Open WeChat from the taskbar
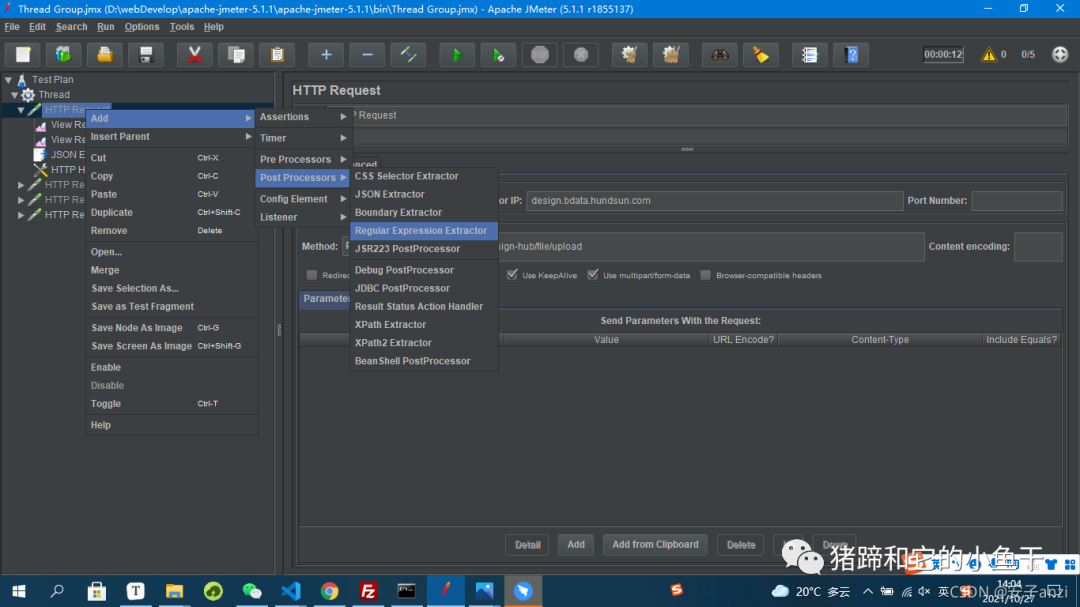Screen dimensions: 1080x607 pyautogui.click(x=252, y=591)
